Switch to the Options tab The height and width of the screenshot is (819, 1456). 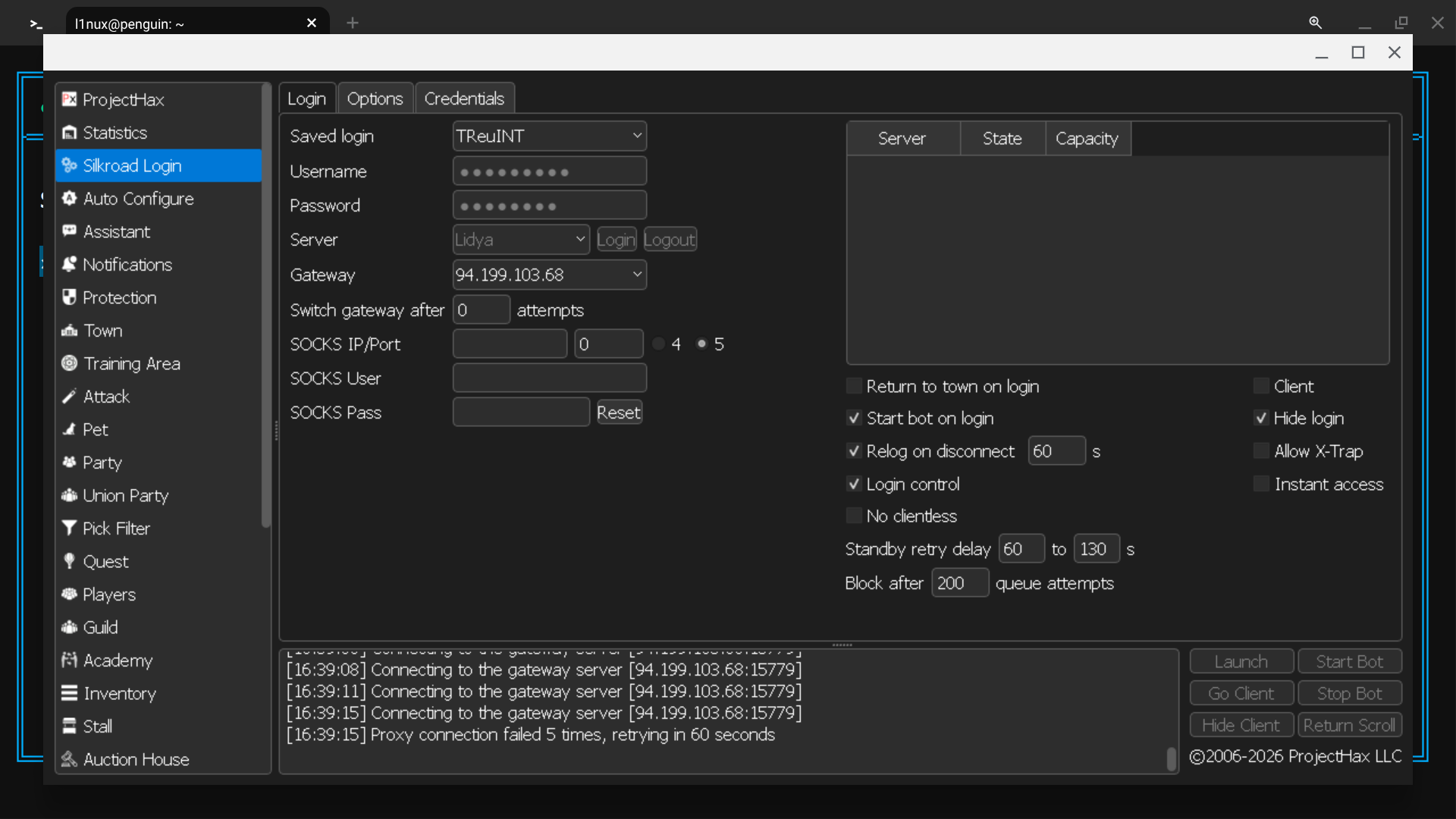coord(375,99)
